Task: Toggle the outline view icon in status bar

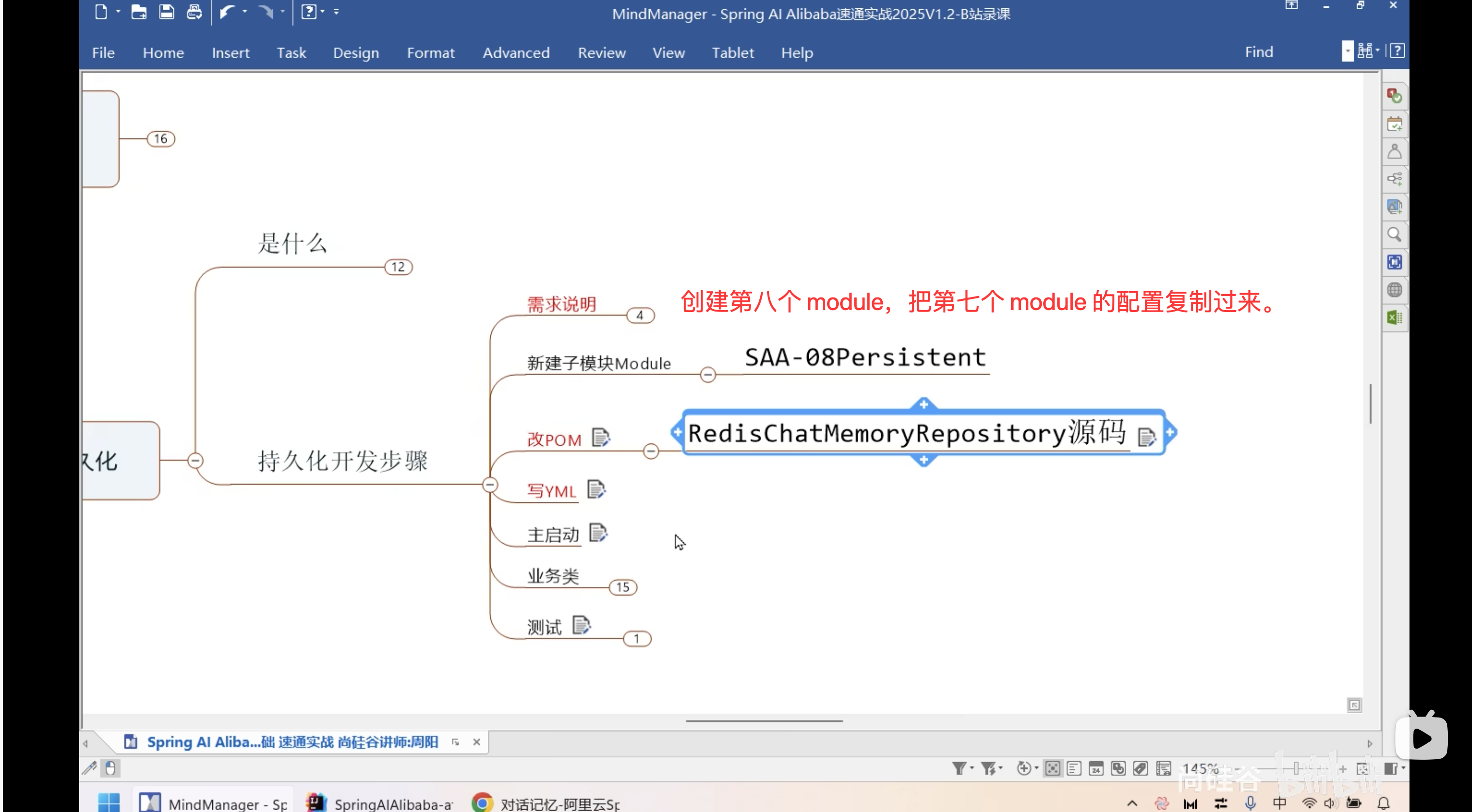Action: coord(1073,768)
